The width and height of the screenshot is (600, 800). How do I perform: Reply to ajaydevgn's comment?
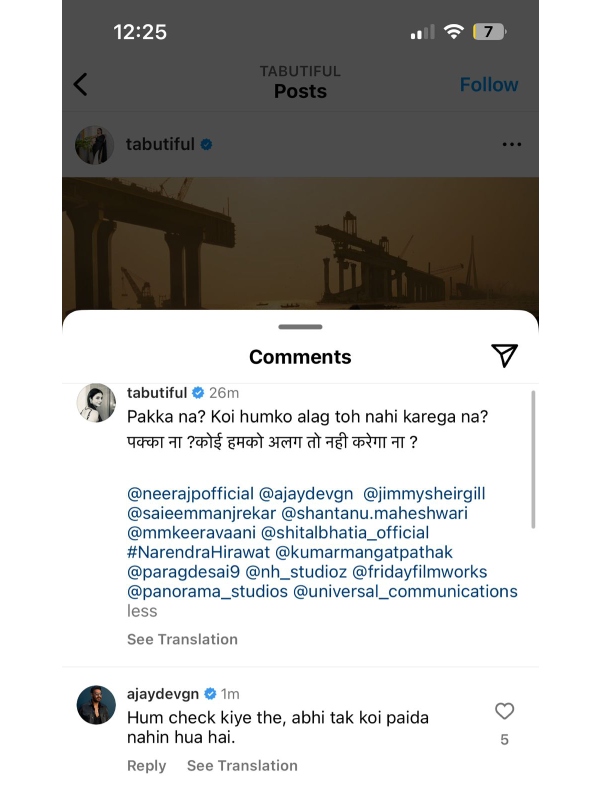point(146,765)
